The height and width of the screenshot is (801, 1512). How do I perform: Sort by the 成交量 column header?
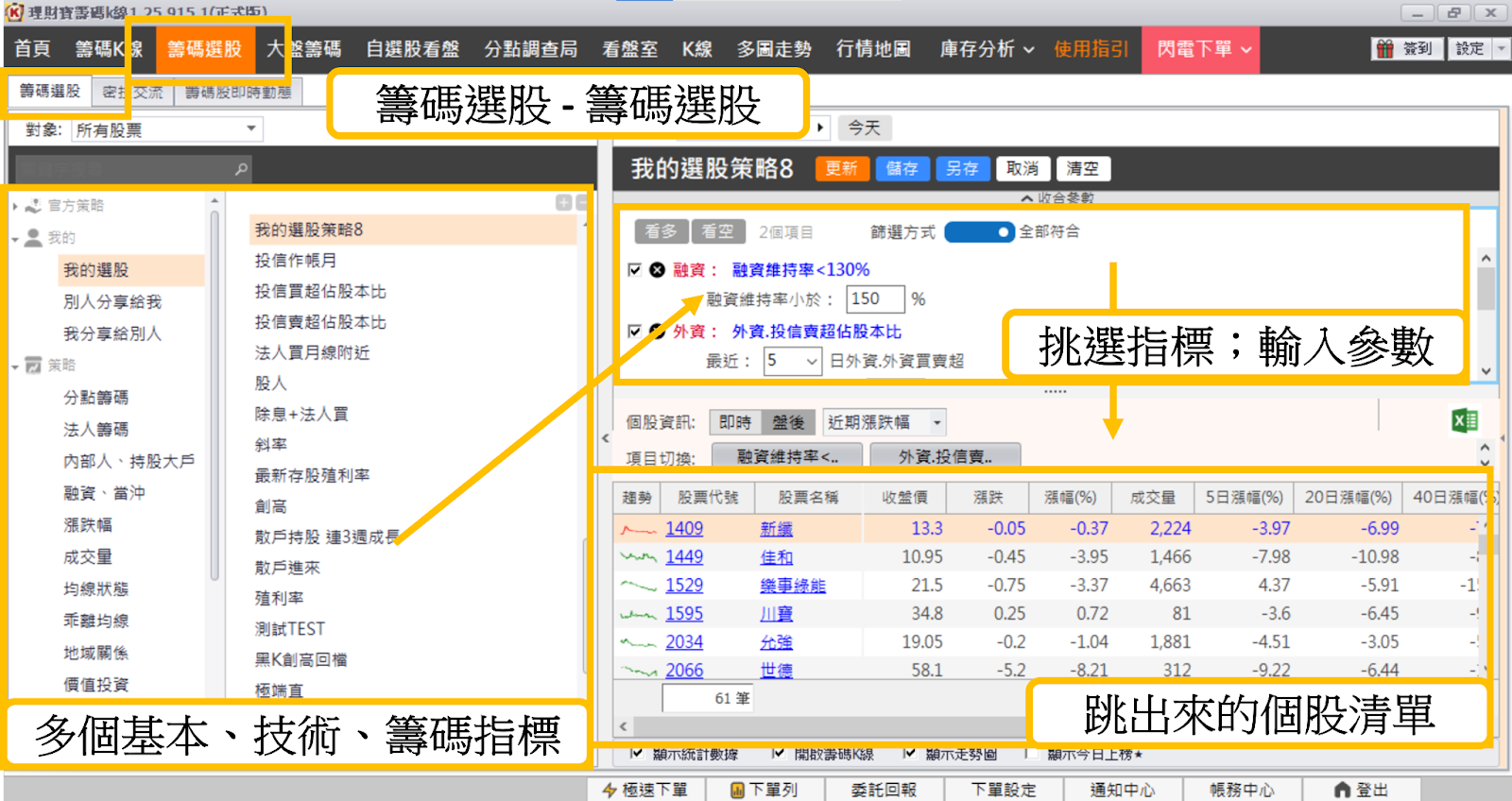pyautogui.click(x=1153, y=497)
